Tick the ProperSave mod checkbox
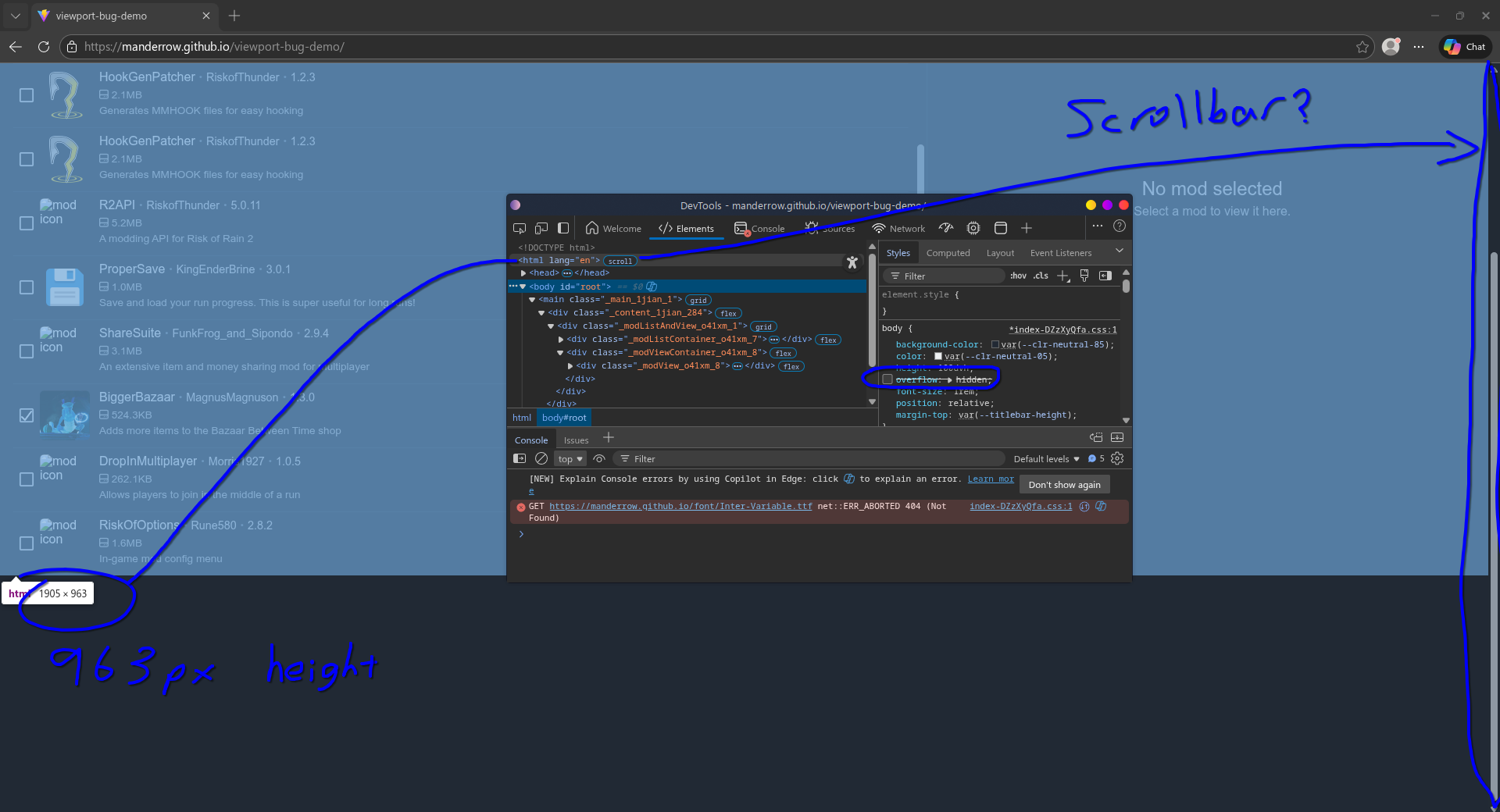 [27, 287]
